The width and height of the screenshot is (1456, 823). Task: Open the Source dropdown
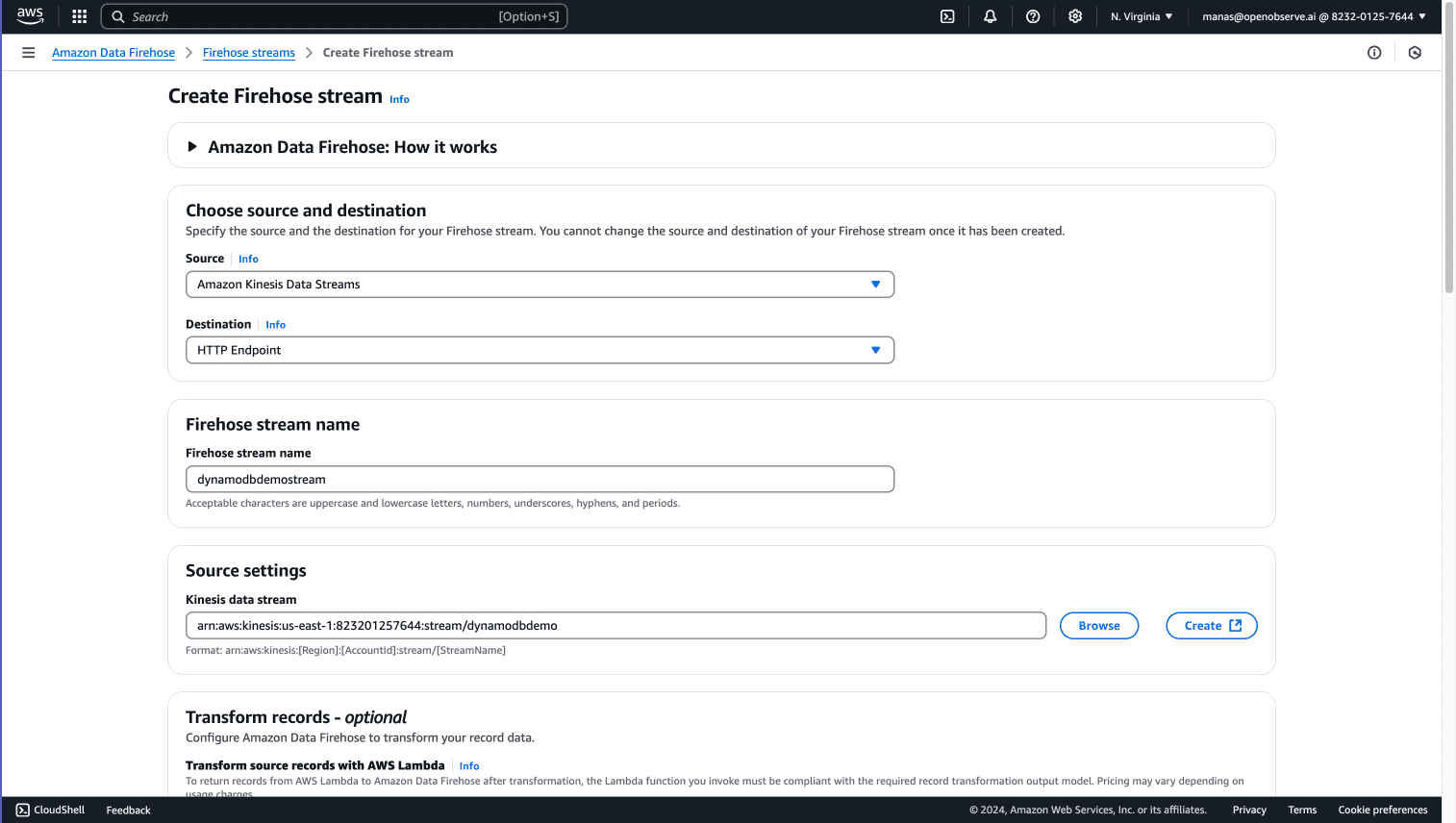tap(540, 285)
